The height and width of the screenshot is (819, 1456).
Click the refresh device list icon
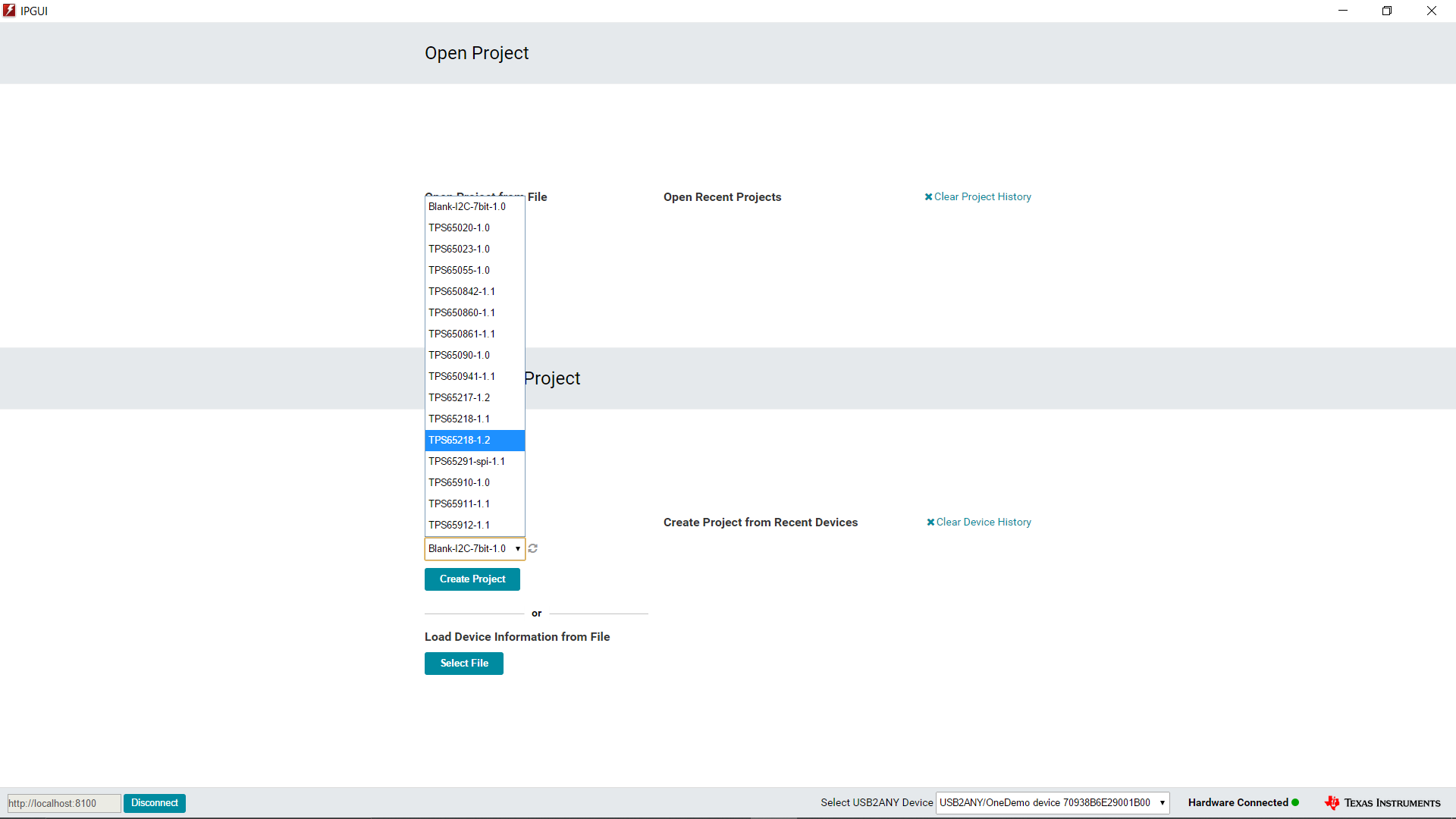pyautogui.click(x=533, y=548)
